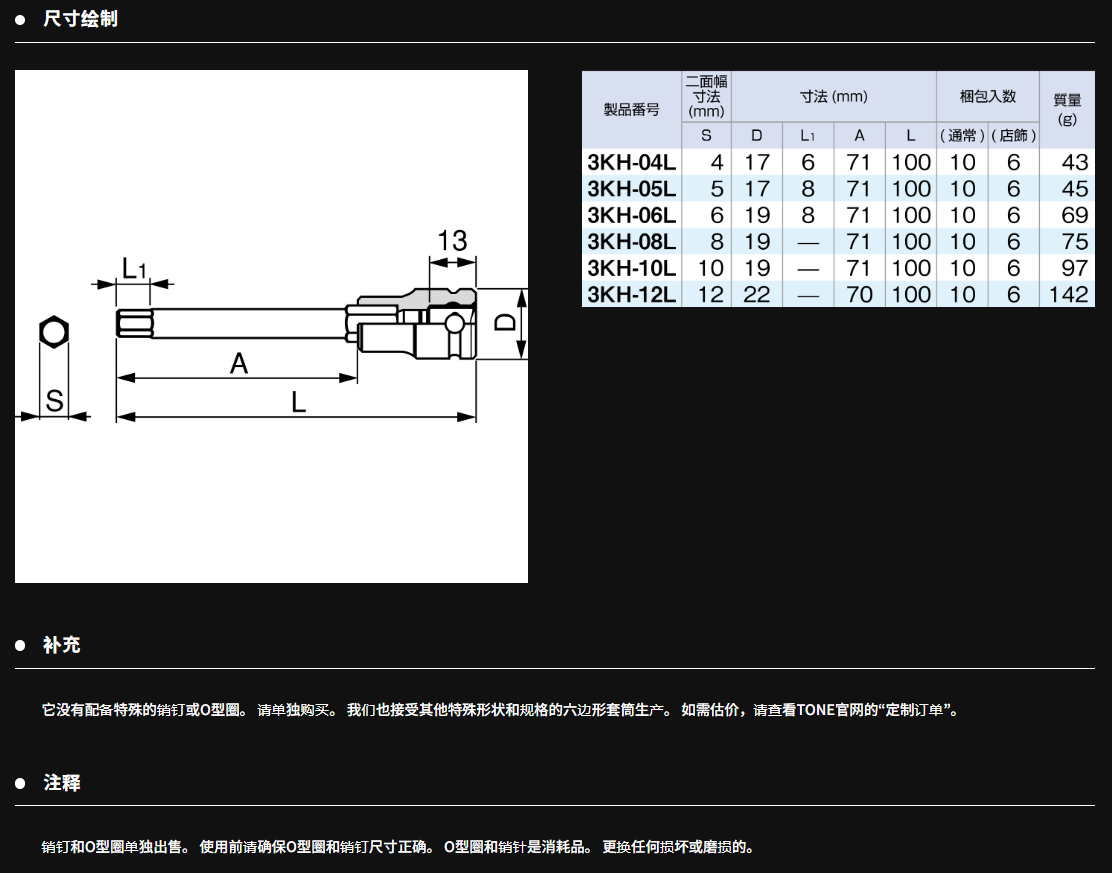The image size is (1112, 873).
Task: Select product number 3KH-06L in the table
Action: 632,215
